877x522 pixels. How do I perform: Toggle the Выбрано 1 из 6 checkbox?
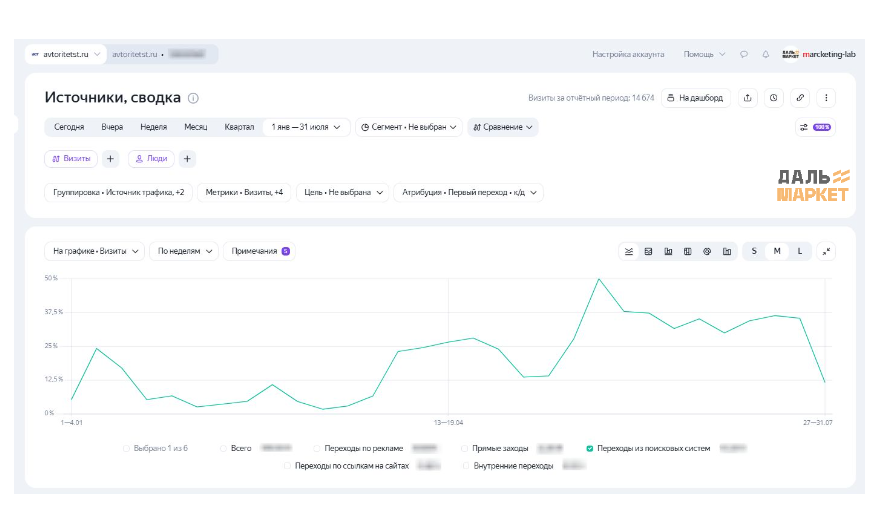click(x=126, y=449)
